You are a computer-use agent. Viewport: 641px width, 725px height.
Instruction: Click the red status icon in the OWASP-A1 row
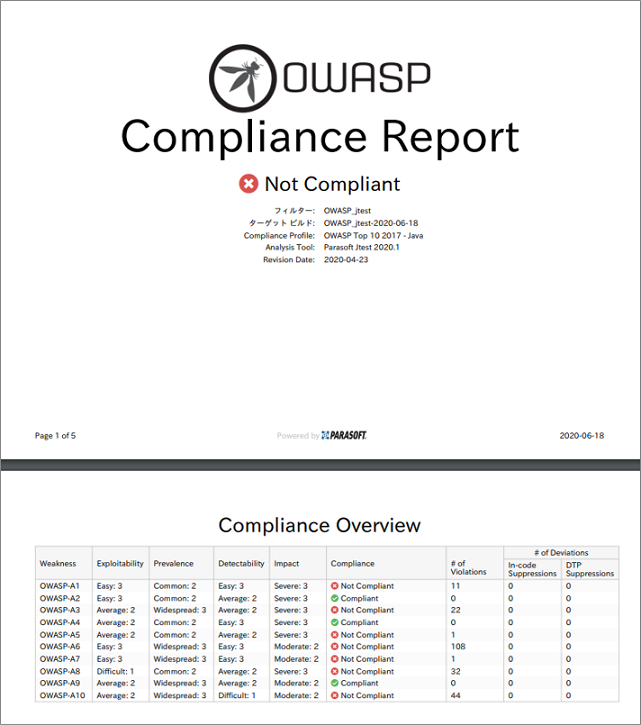tap(335, 586)
